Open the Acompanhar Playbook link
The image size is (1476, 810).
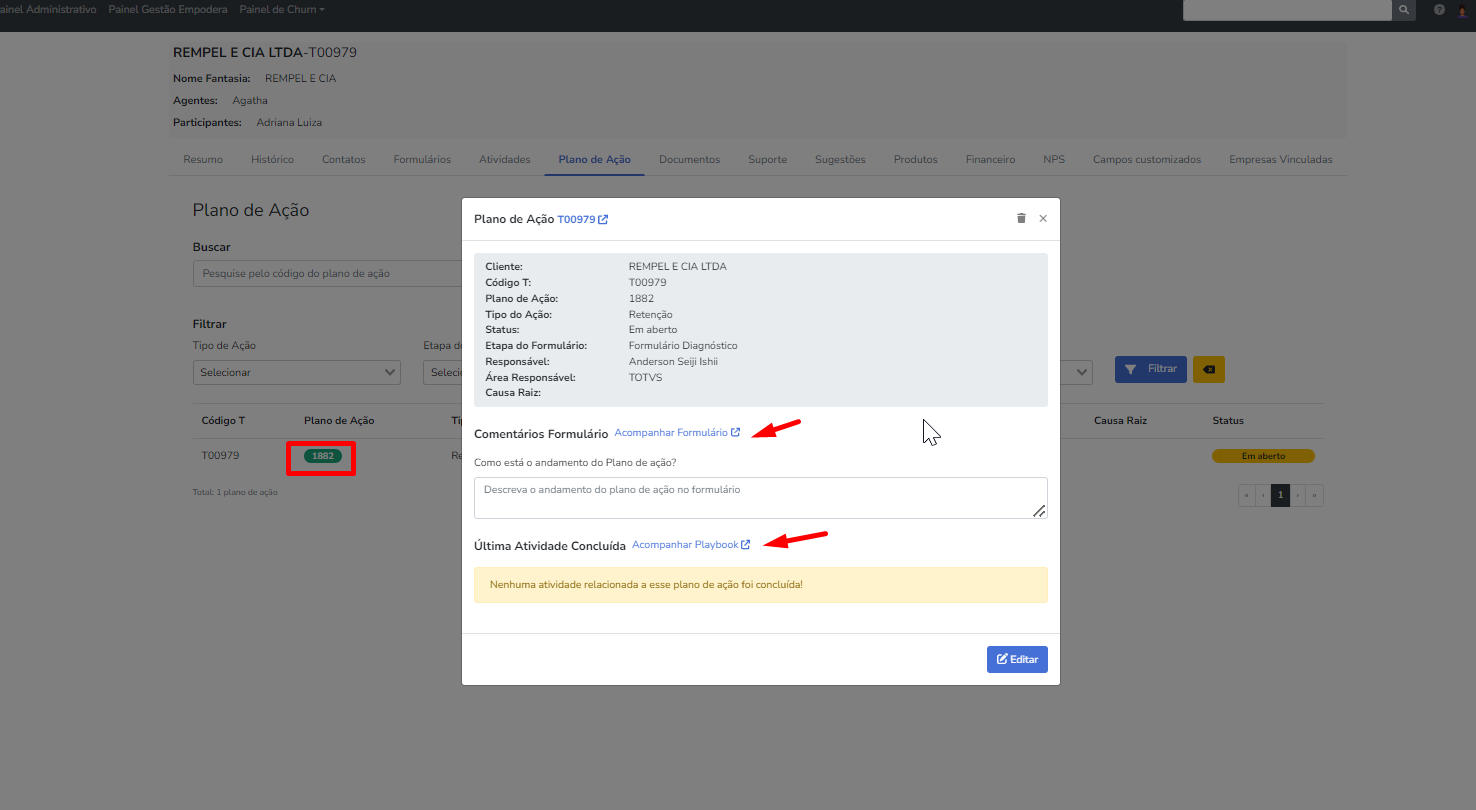[690, 545]
